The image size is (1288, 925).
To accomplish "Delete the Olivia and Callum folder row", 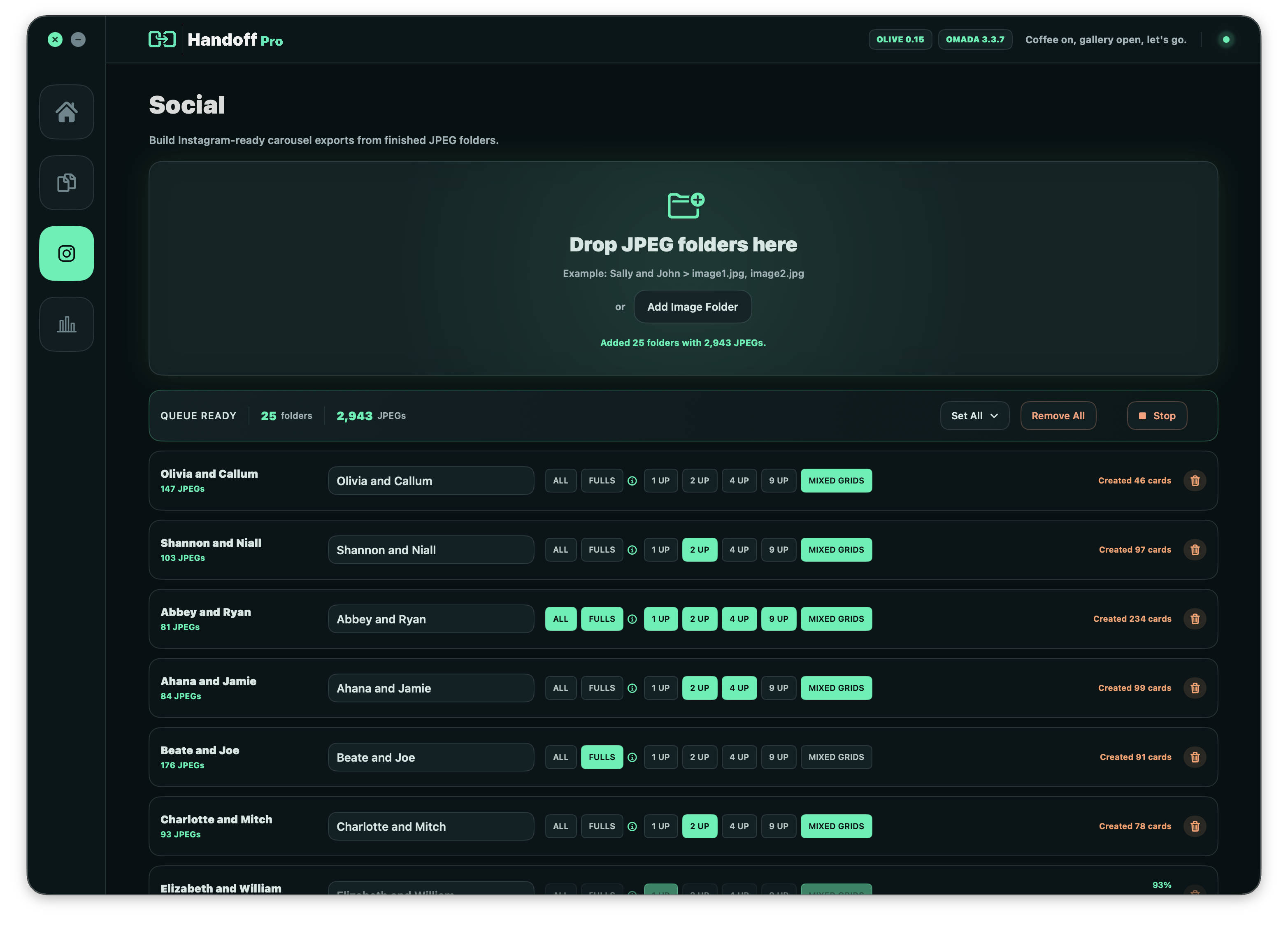I will point(1194,480).
